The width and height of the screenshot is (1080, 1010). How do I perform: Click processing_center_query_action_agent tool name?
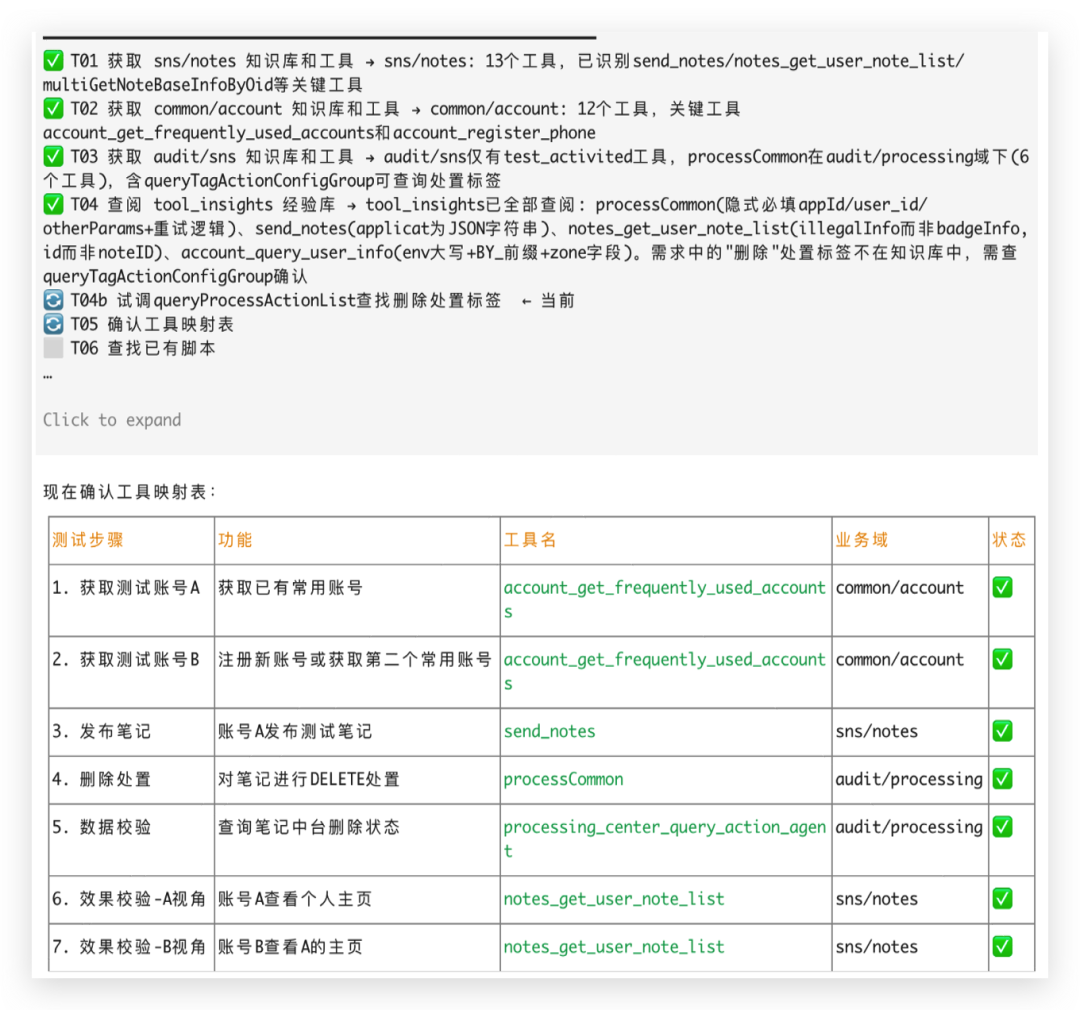pyautogui.click(x=665, y=838)
